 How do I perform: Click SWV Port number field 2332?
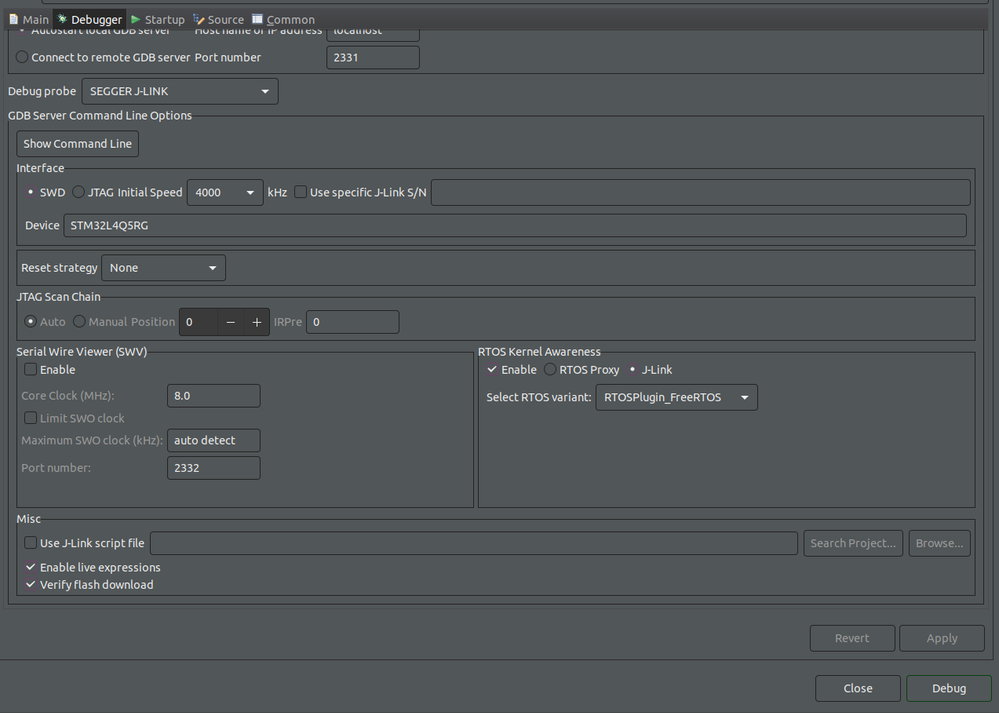[x=213, y=468]
